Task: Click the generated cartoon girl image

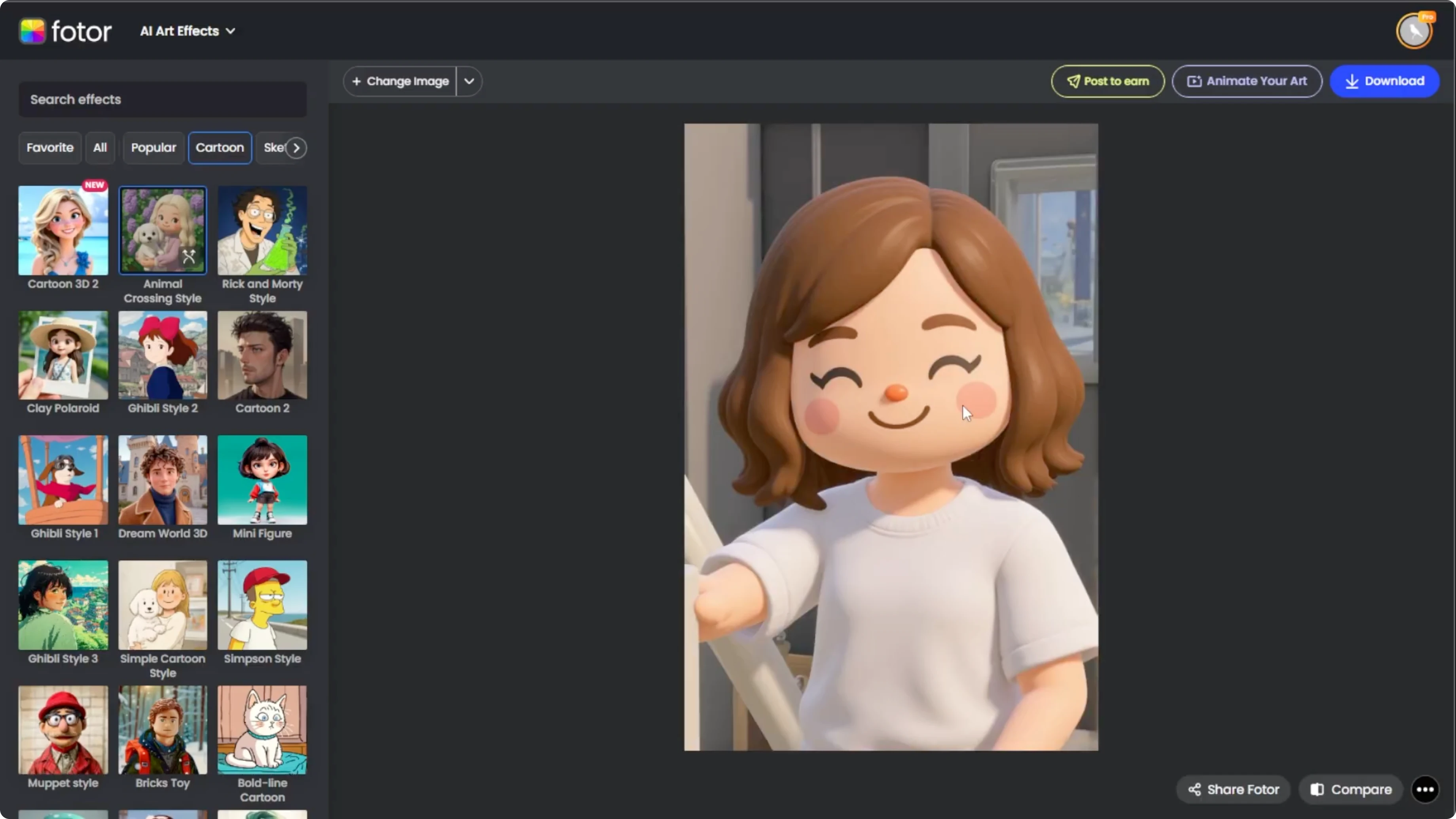Action: click(x=891, y=437)
